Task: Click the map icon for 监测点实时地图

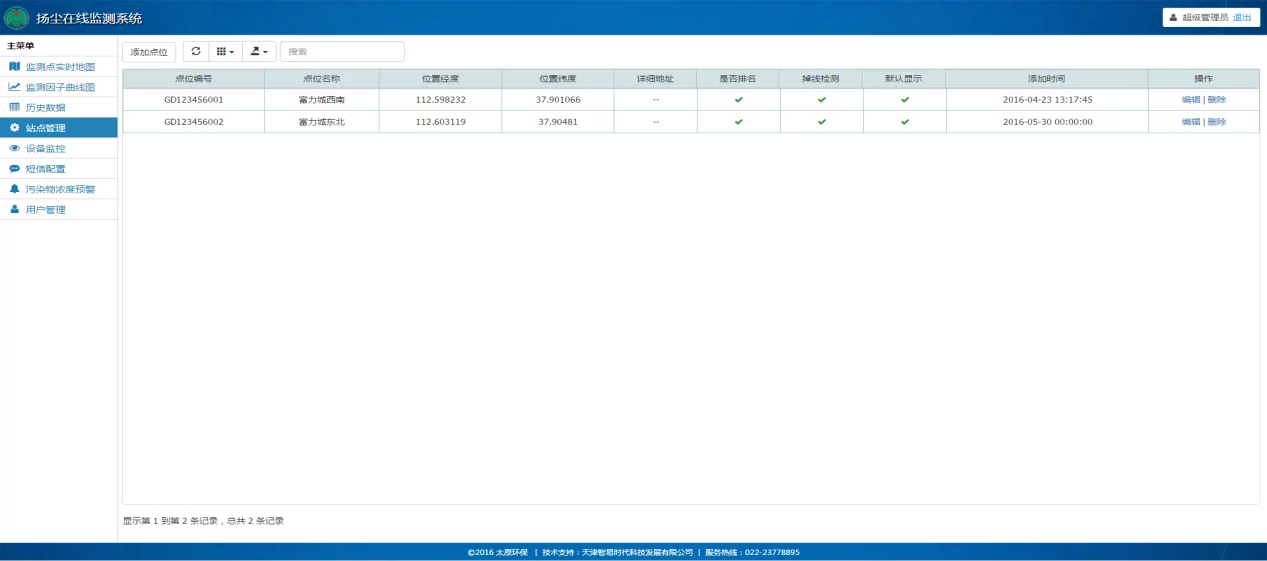Action: coord(14,67)
